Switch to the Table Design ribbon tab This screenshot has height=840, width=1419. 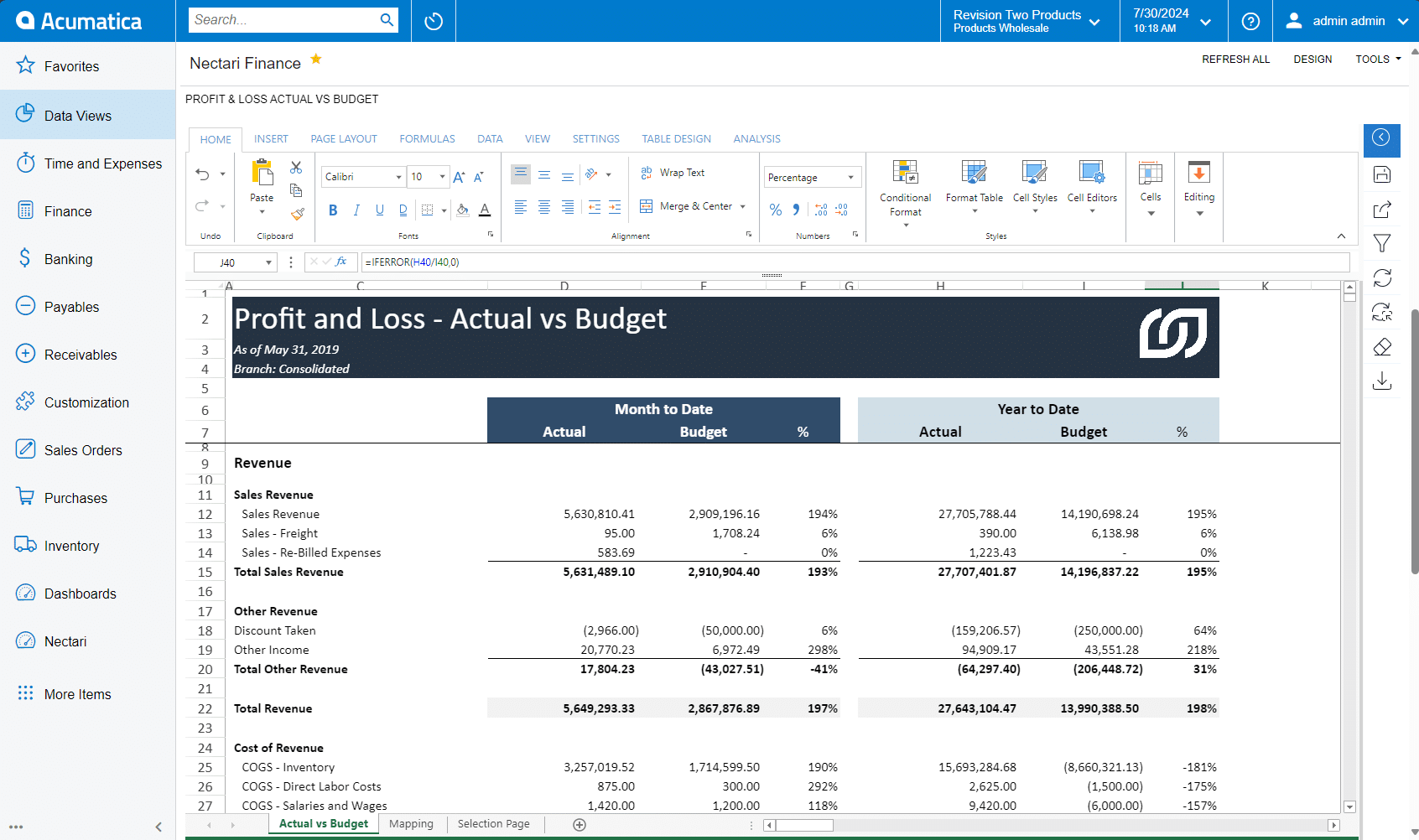click(x=676, y=138)
